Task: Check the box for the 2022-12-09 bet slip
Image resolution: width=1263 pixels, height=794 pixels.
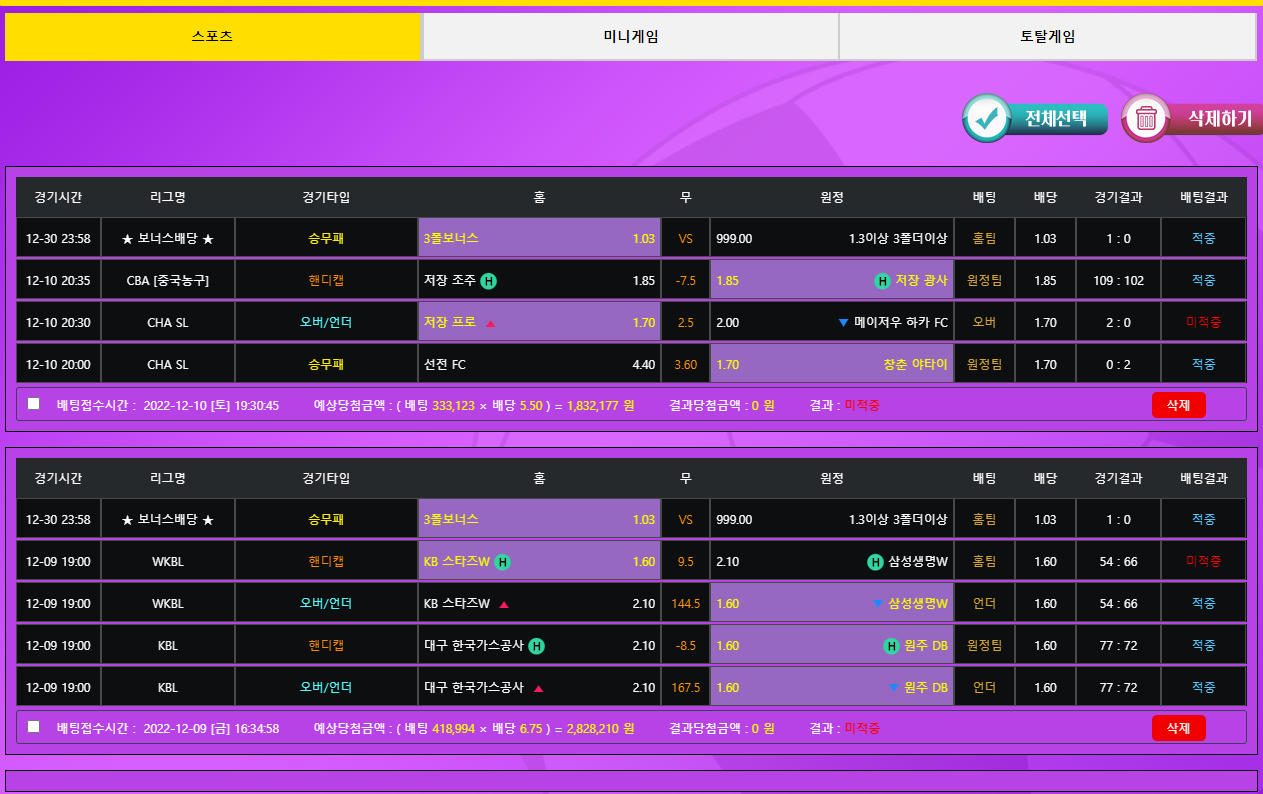Action: click(x=34, y=727)
